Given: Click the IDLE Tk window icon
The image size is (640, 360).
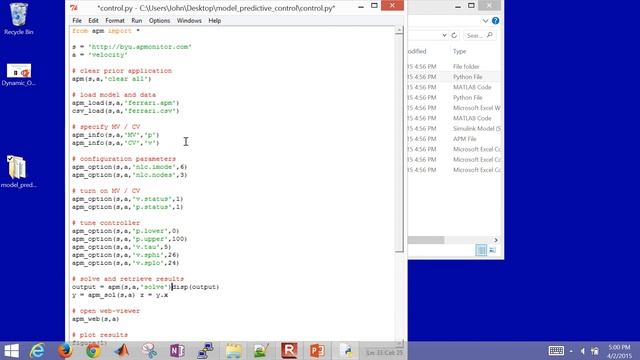Looking at the screenshot, I should point(73,7).
